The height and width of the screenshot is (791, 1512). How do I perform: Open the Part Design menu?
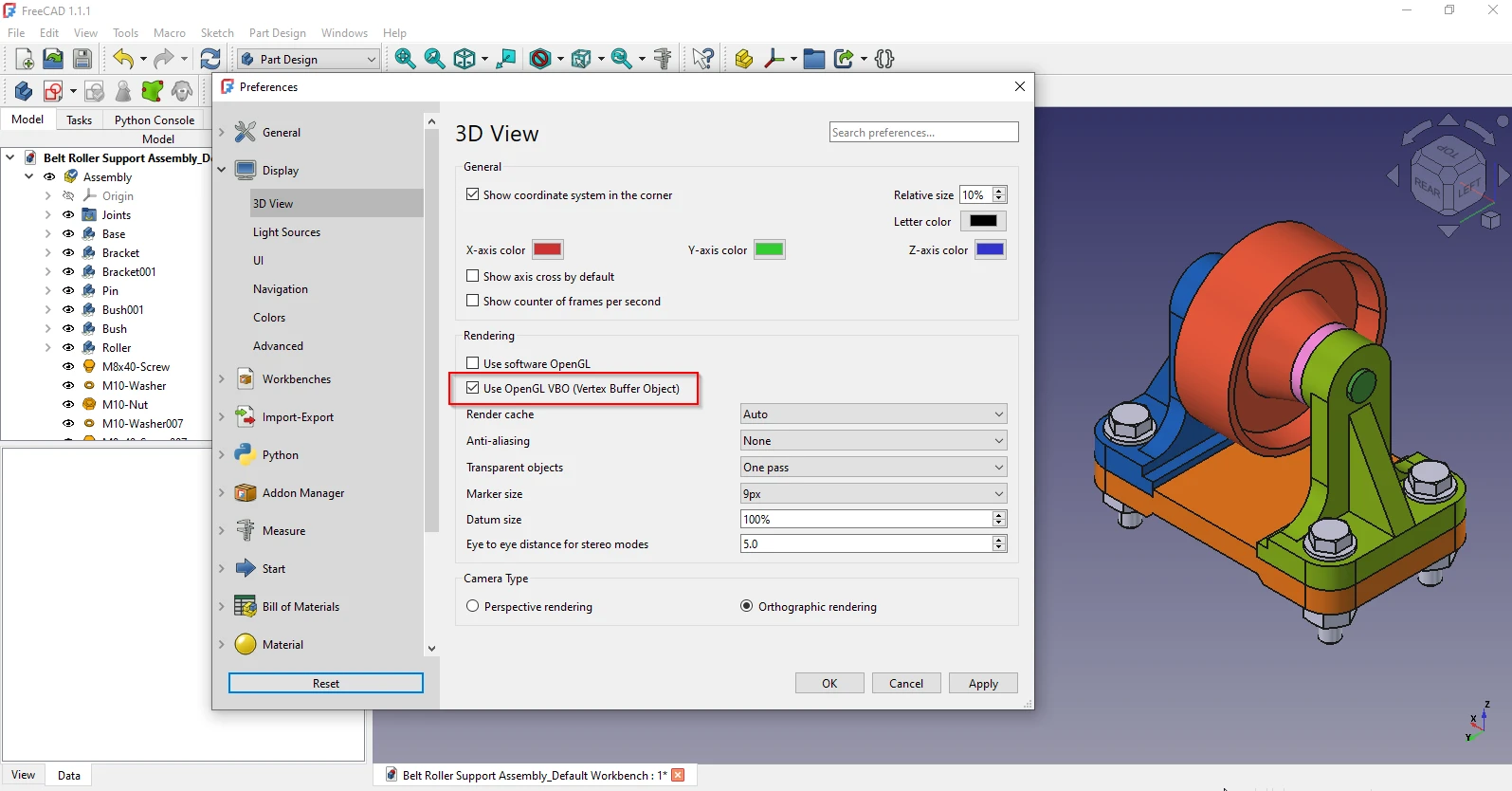coord(278,33)
